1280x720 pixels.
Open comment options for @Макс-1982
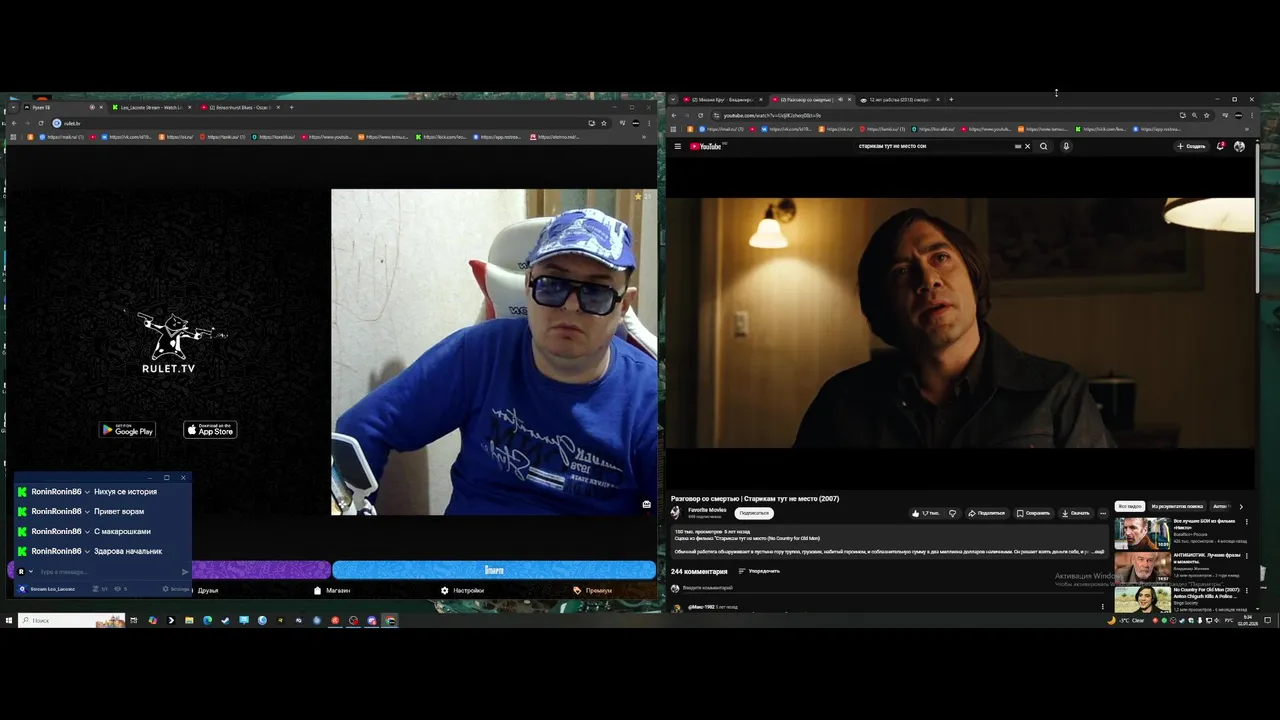1103,606
